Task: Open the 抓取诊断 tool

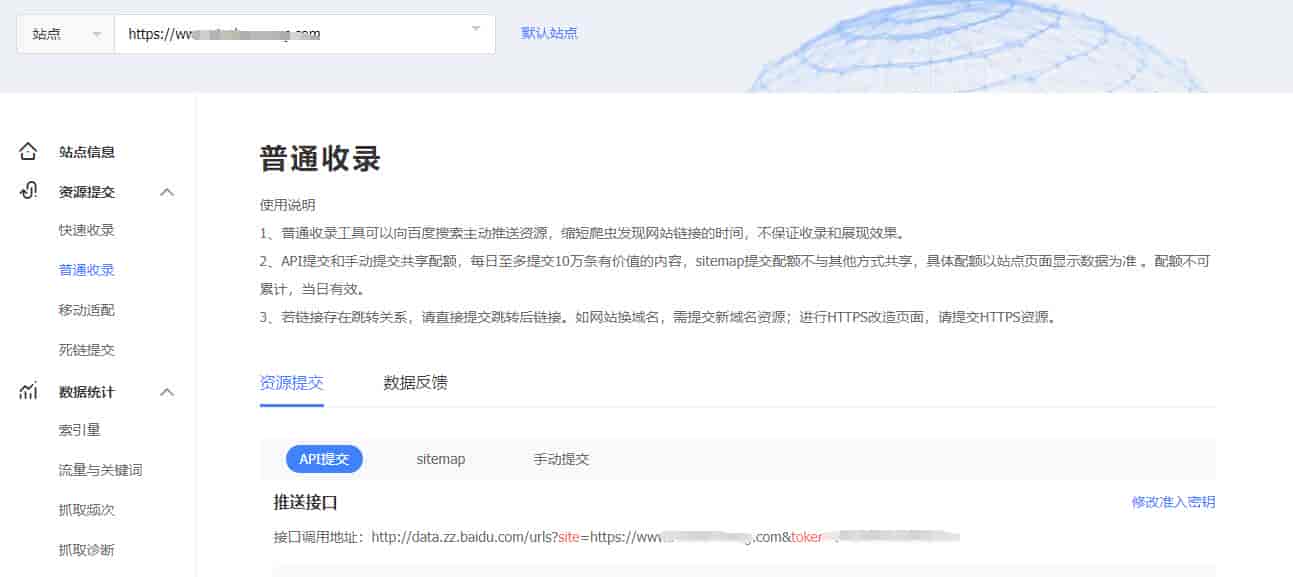Action: 86,547
